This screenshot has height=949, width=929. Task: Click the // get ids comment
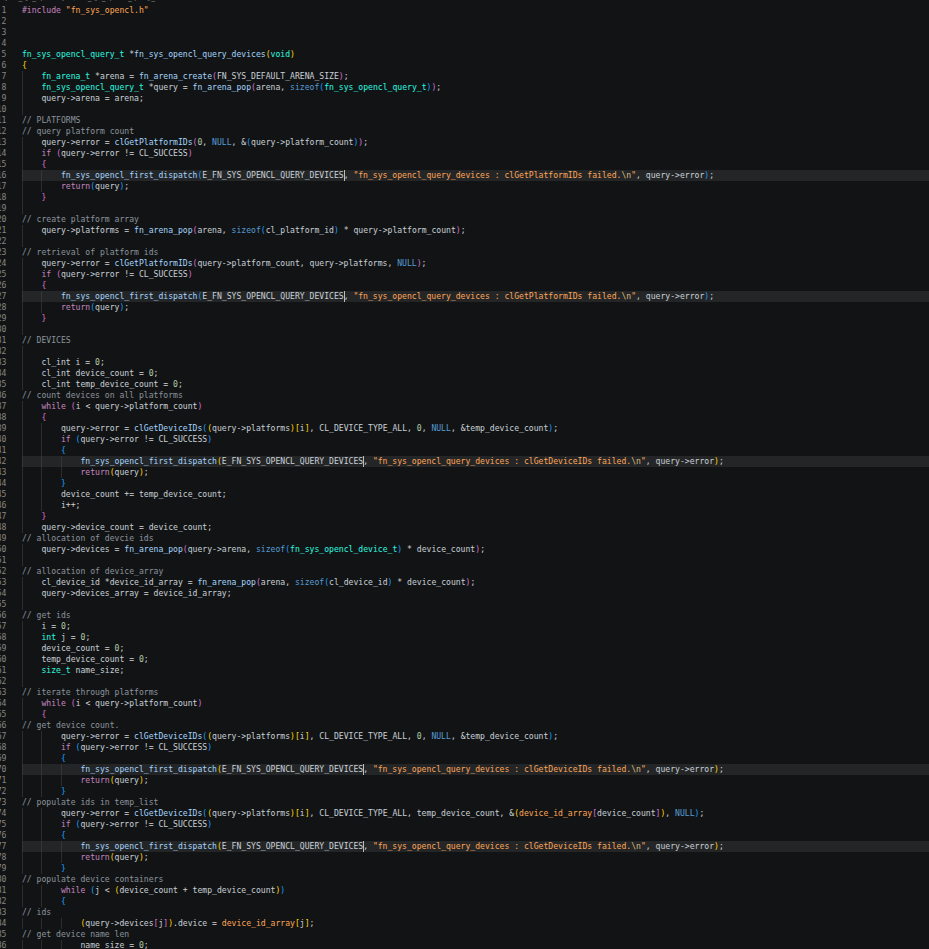[x=47, y=615]
